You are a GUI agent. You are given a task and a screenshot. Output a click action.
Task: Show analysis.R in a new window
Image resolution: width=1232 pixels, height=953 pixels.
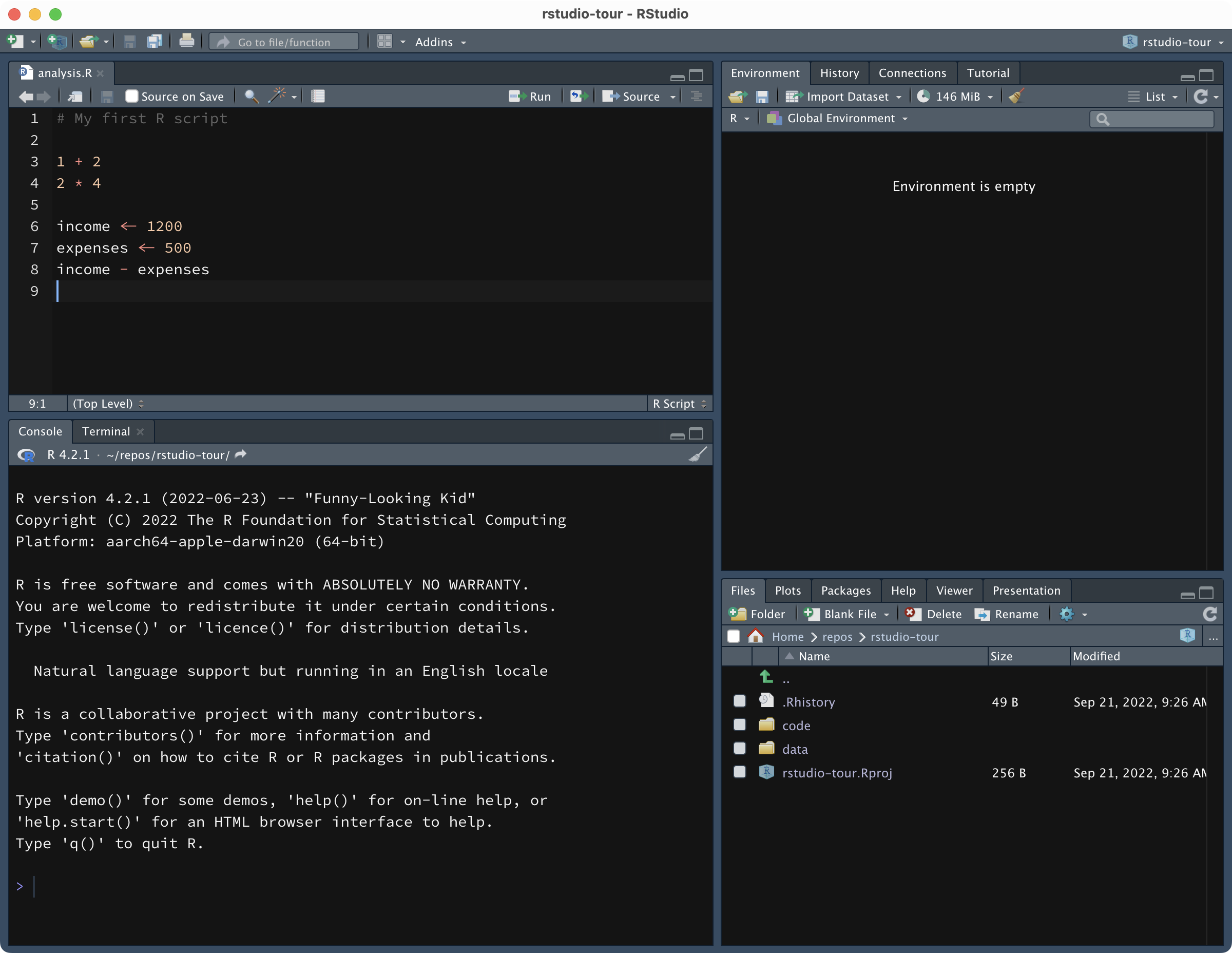75,97
